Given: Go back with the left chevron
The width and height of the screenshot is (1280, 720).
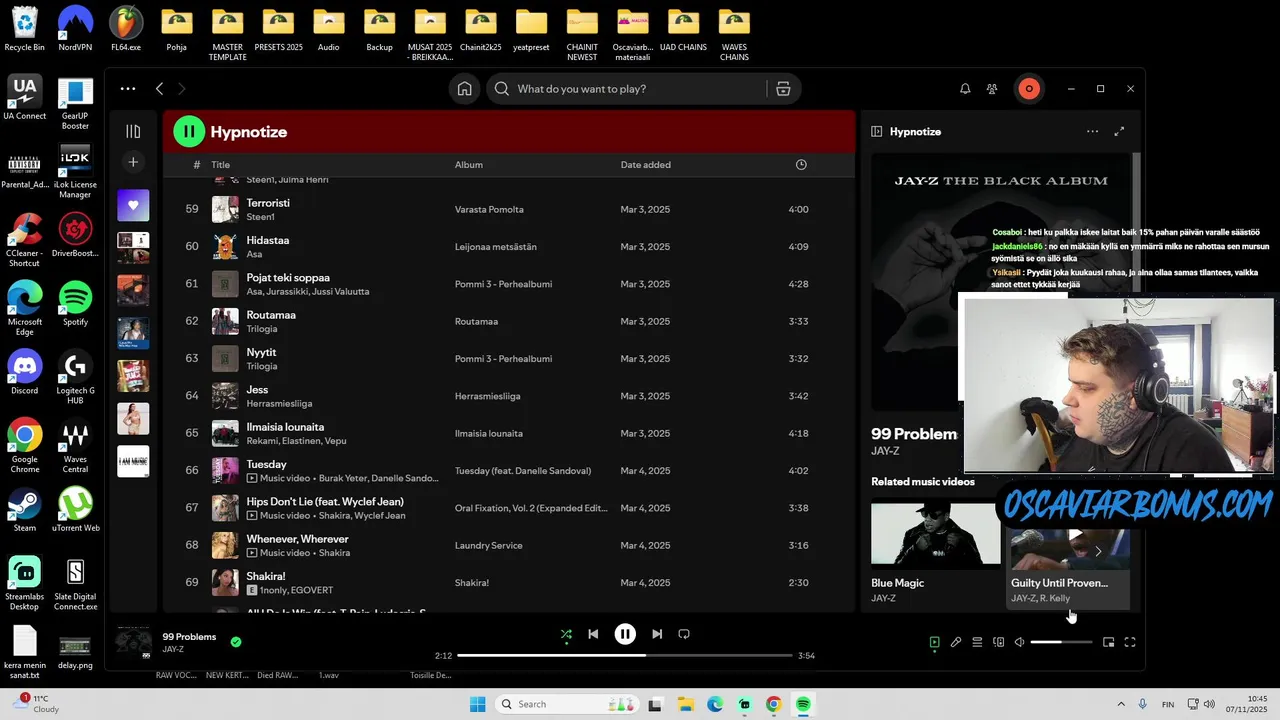Looking at the screenshot, I should click(x=159, y=89).
